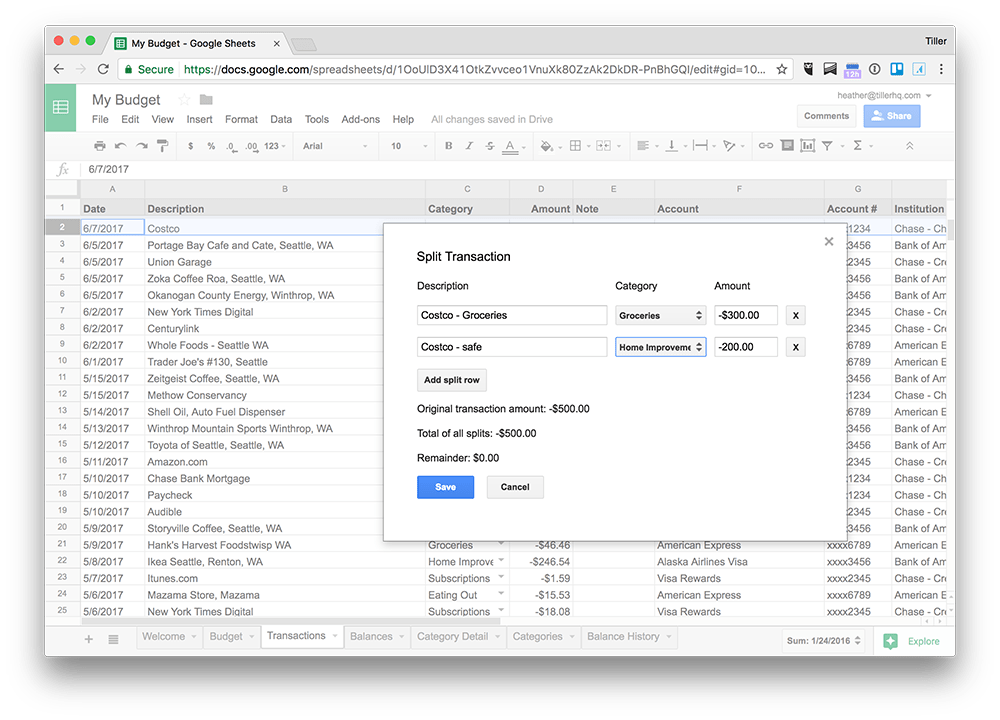Switch to the Category Detail sheet tab

tap(457, 636)
